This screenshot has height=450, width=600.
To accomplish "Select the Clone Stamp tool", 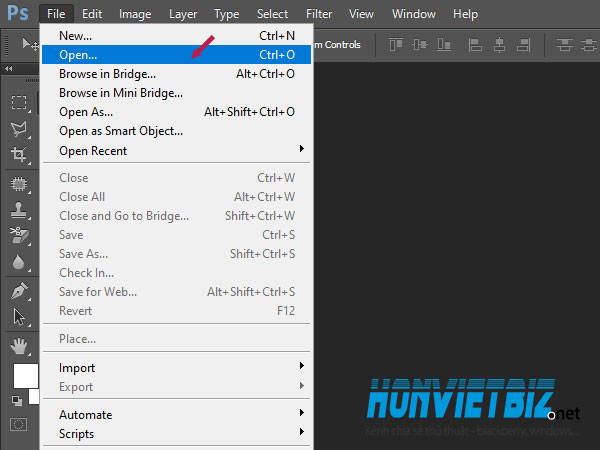I will (x=19, y=210).
